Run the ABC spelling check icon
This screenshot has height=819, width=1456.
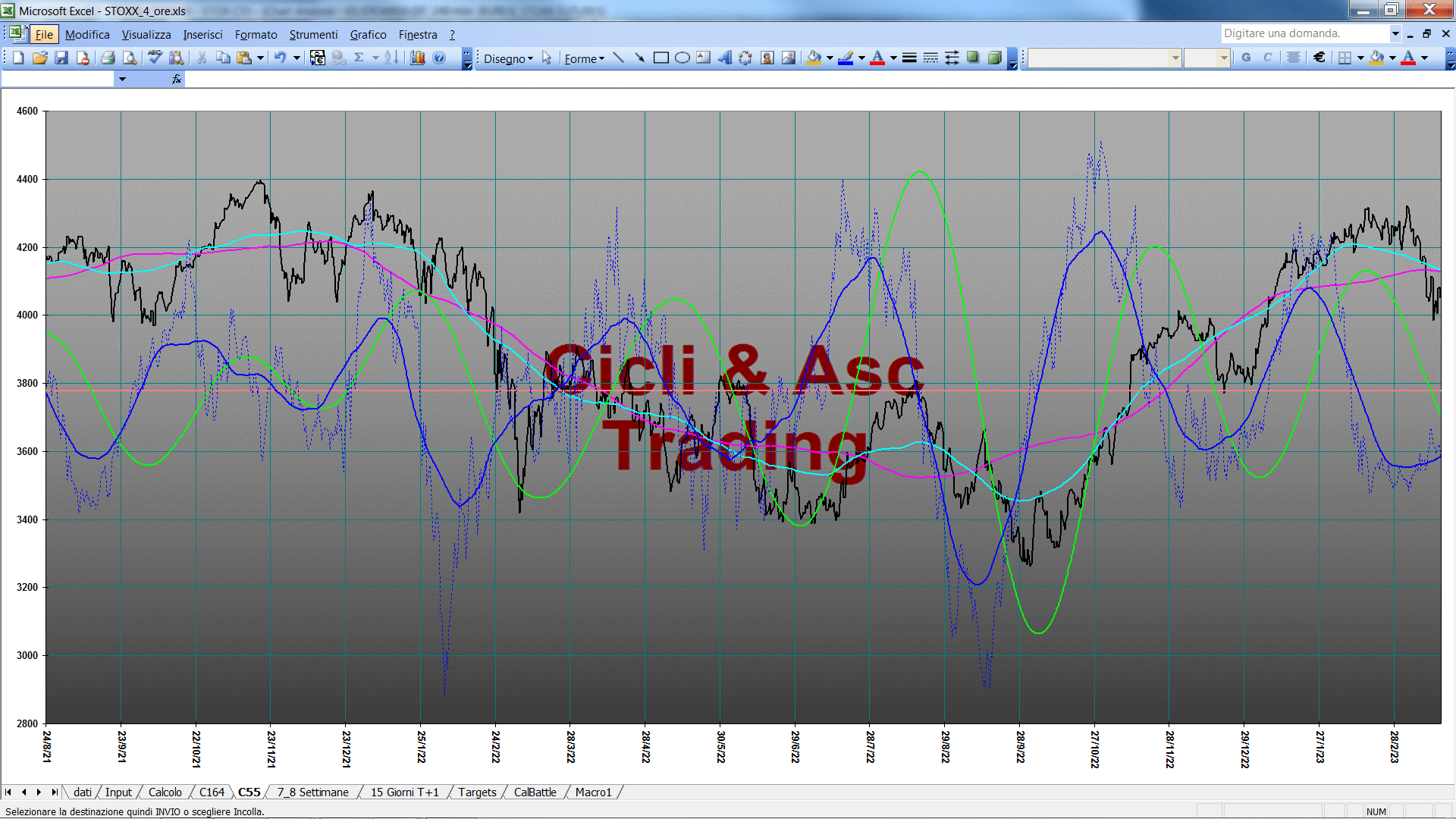tap(155, 58)
